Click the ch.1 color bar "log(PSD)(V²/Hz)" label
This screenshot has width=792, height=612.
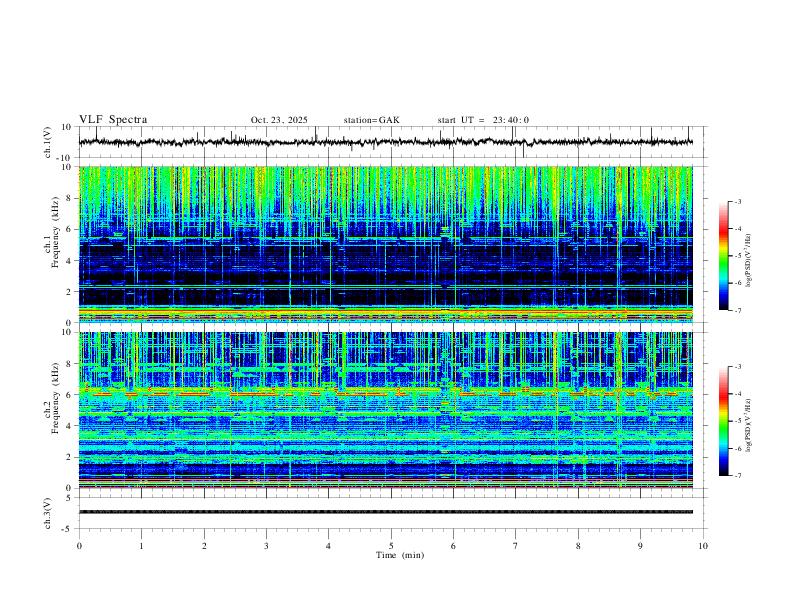tap(749, 261)
